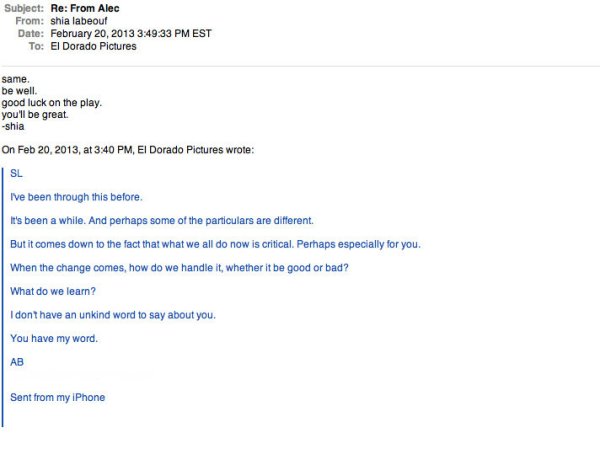Click the signature '-shia'
The image size is (600, 465).
(x=13, y=126)
